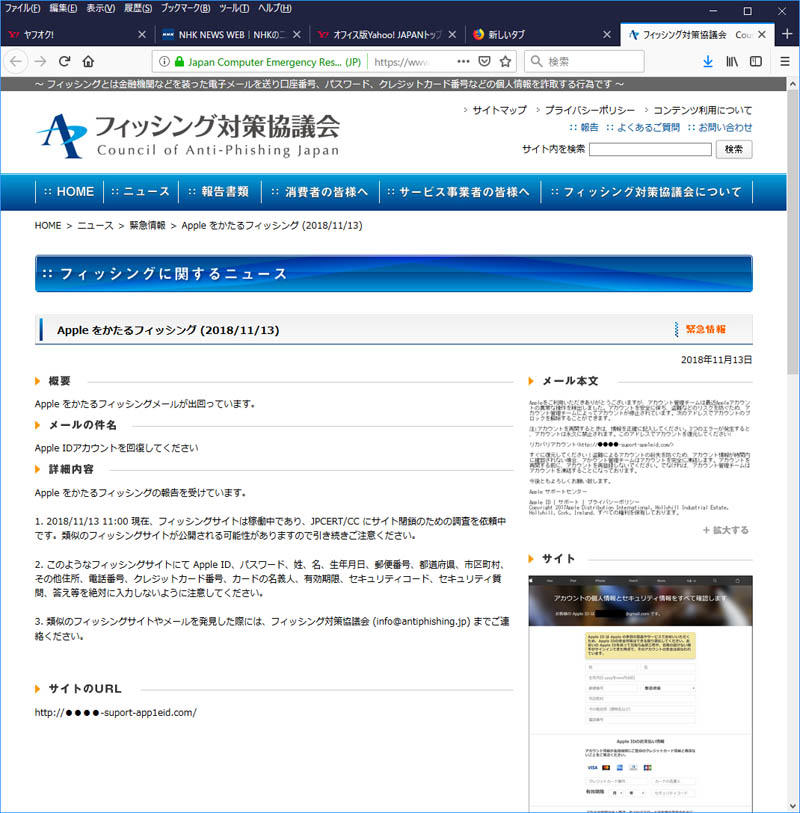This screenshot has height=813, width=800.
Task: Click the サイト内を検索 text field
Action: click(650, 149)
